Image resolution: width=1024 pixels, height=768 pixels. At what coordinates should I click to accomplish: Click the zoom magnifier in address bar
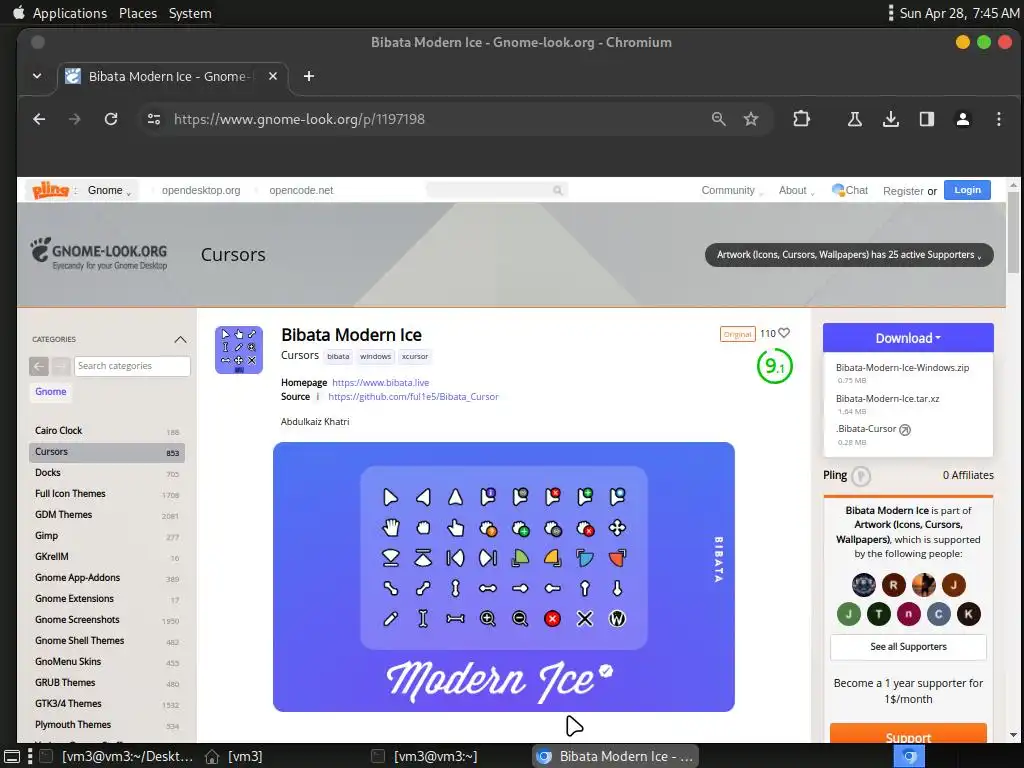tap(718, 119)
